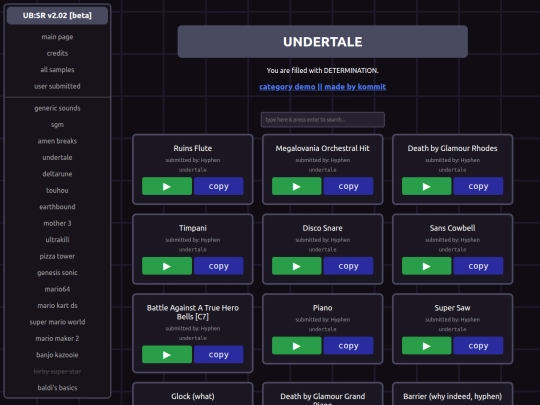
Task: Select the mario kart ds category
Action: click(57, 305)
